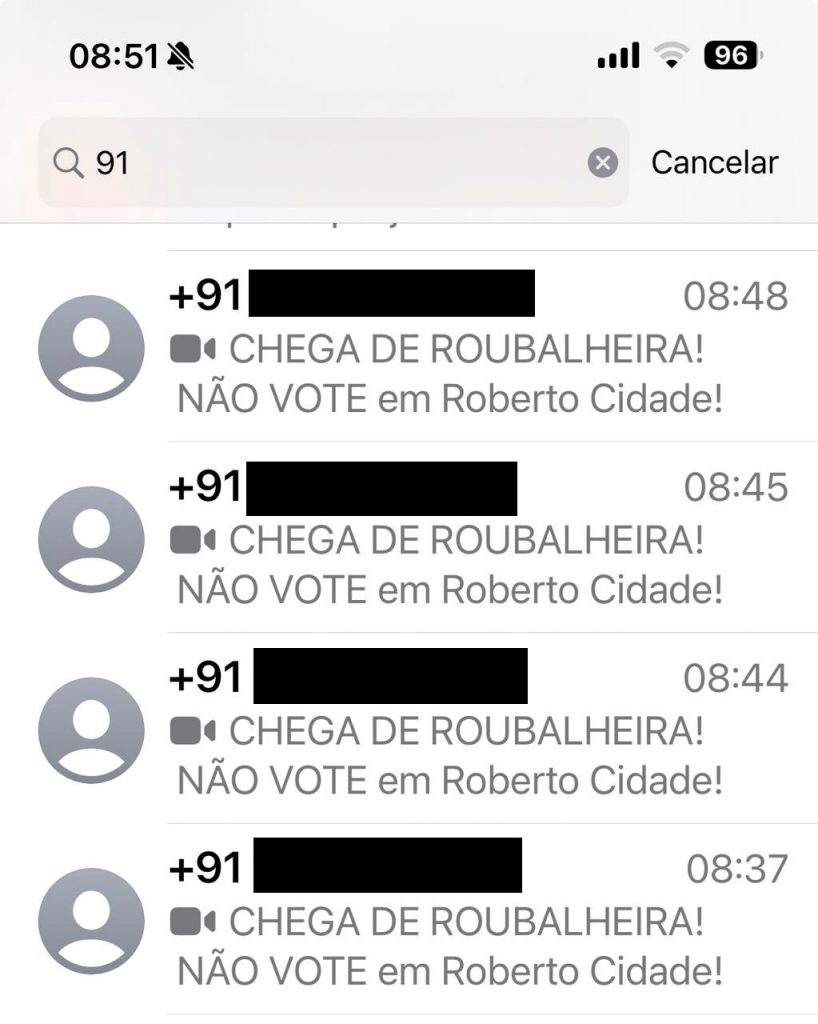Open contact avatar of the 08:45 chat

coord(91,539)
